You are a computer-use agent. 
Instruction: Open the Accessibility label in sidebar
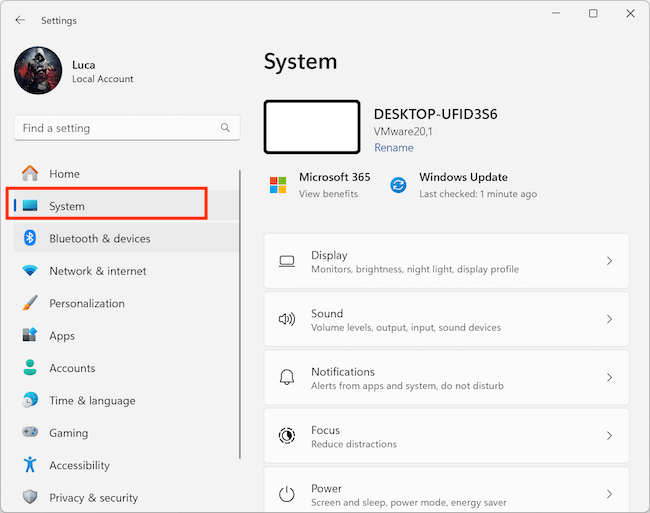(80, 465)
